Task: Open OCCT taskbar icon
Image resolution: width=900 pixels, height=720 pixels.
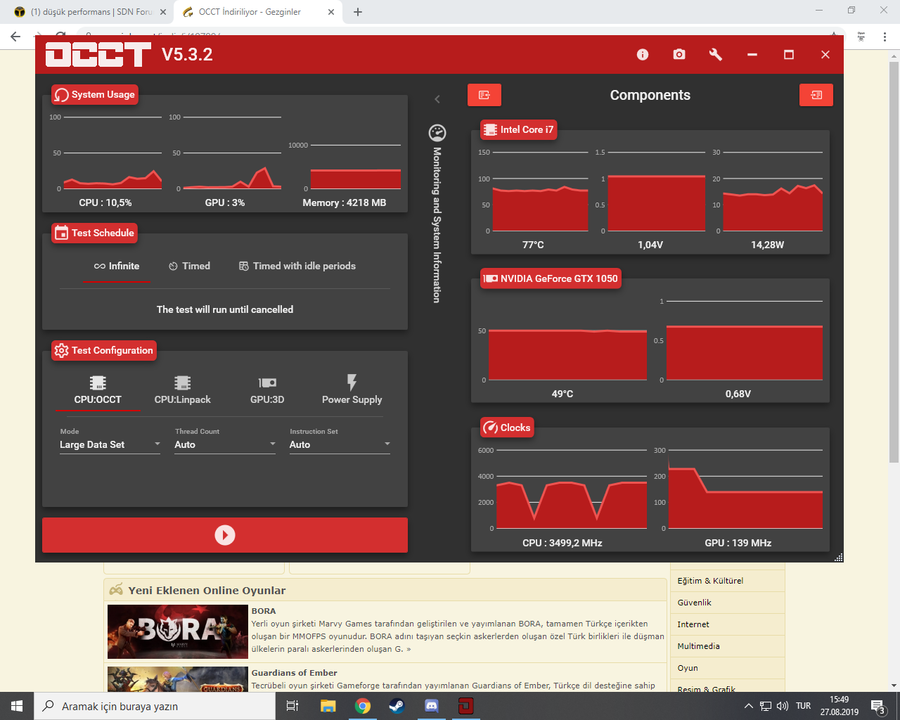Action: tap(465, 706)
